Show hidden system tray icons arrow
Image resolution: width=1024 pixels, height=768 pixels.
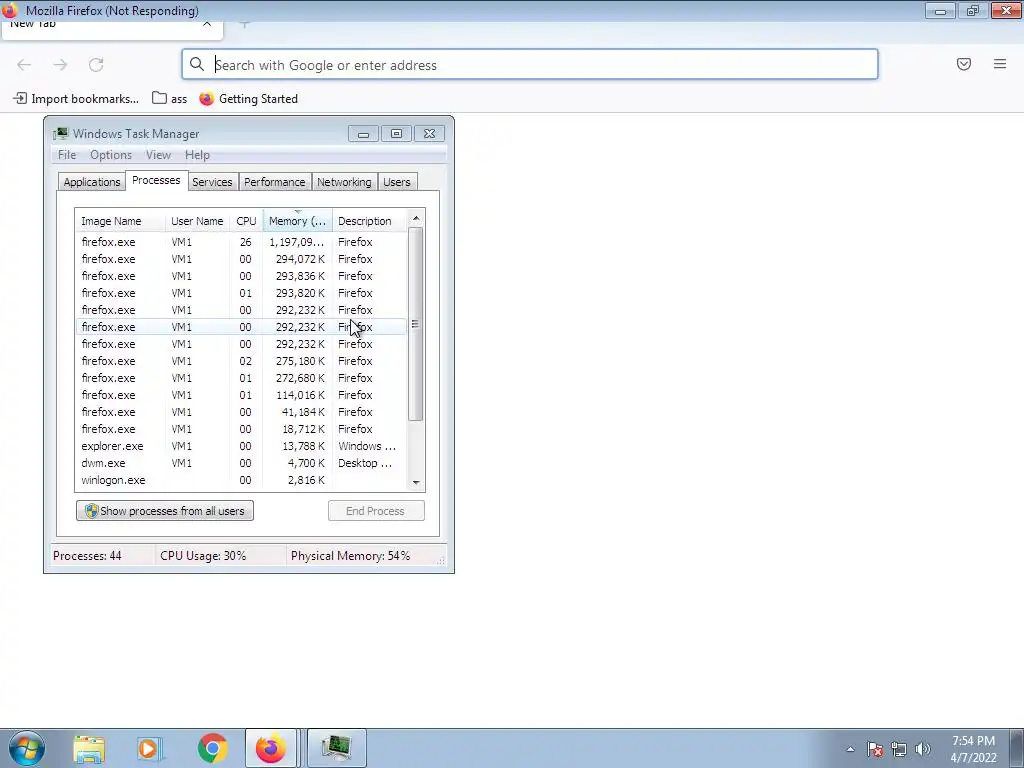[x=850, y=749]
